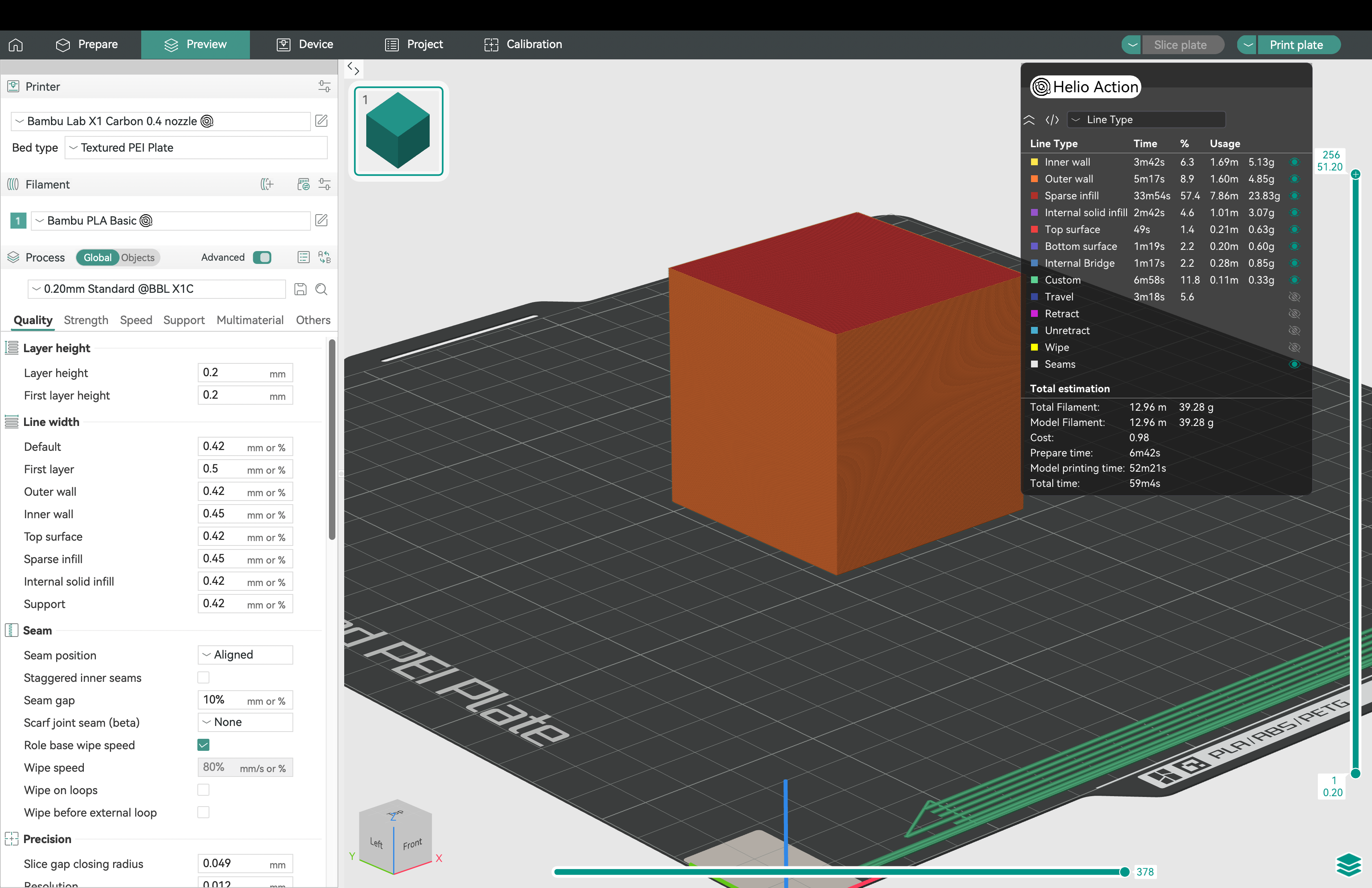This screenshot has height=888, width=1372.
Task: Click the process settings list icon
Action: tap(303, 257)
